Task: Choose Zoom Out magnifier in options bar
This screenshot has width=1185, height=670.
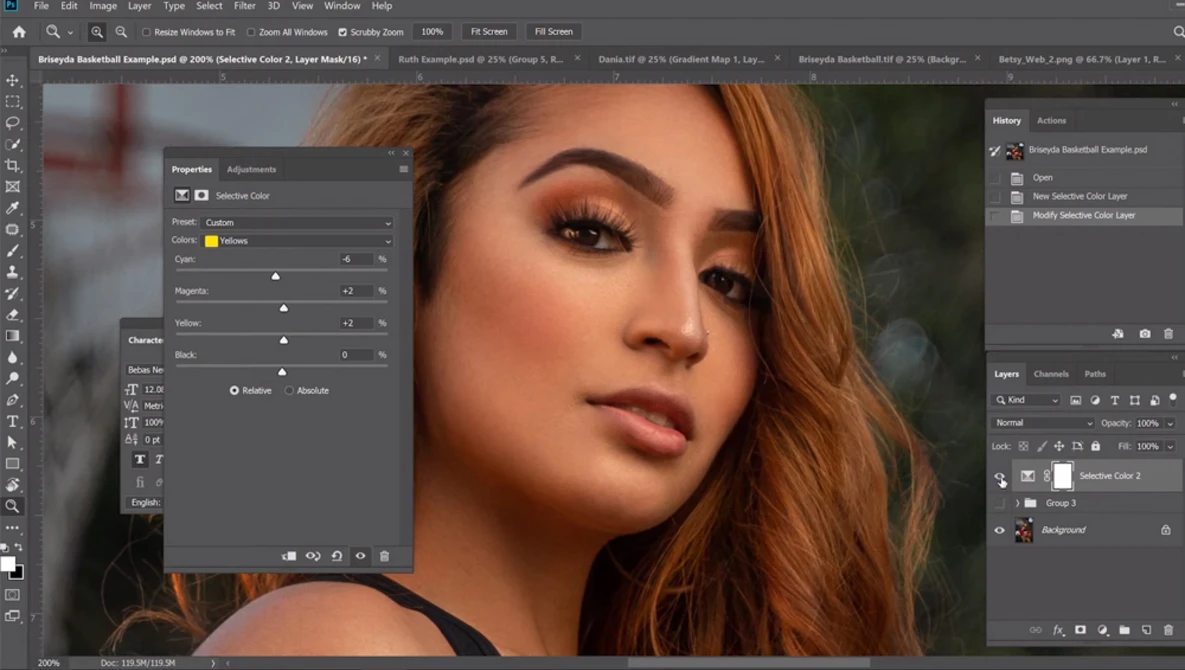Action: (x=121, y=32)
